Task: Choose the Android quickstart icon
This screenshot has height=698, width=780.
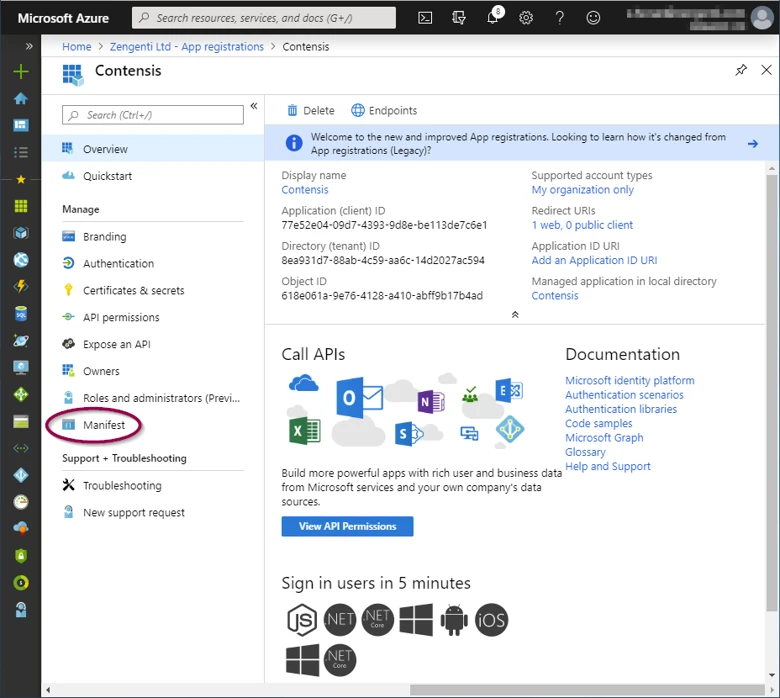Action: [454, 619]
